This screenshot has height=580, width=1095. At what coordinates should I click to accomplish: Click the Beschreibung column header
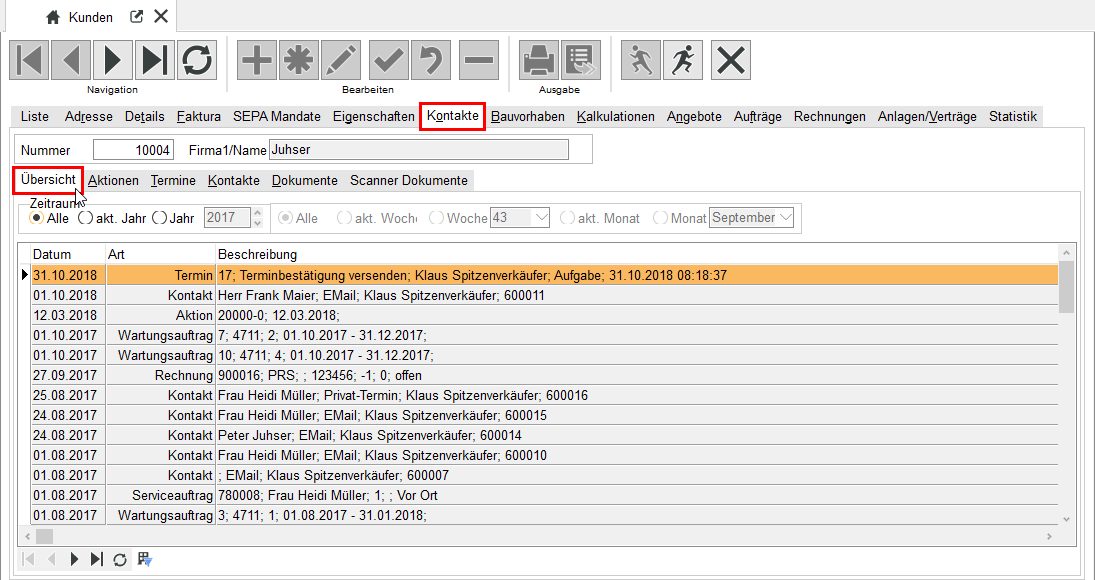click(x=257, y=254)
